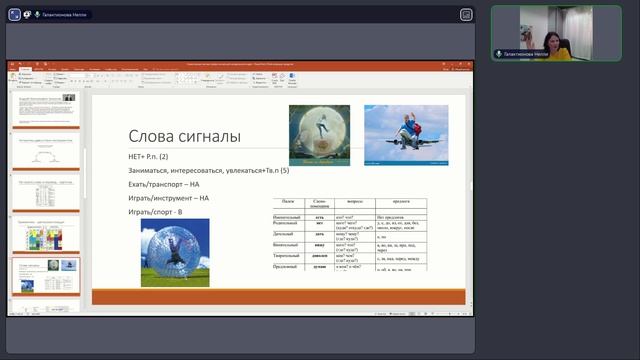Select the zorb ball image on slide
Image resolution: width=640 pixels, height=360 pixels.
(175, 253)
